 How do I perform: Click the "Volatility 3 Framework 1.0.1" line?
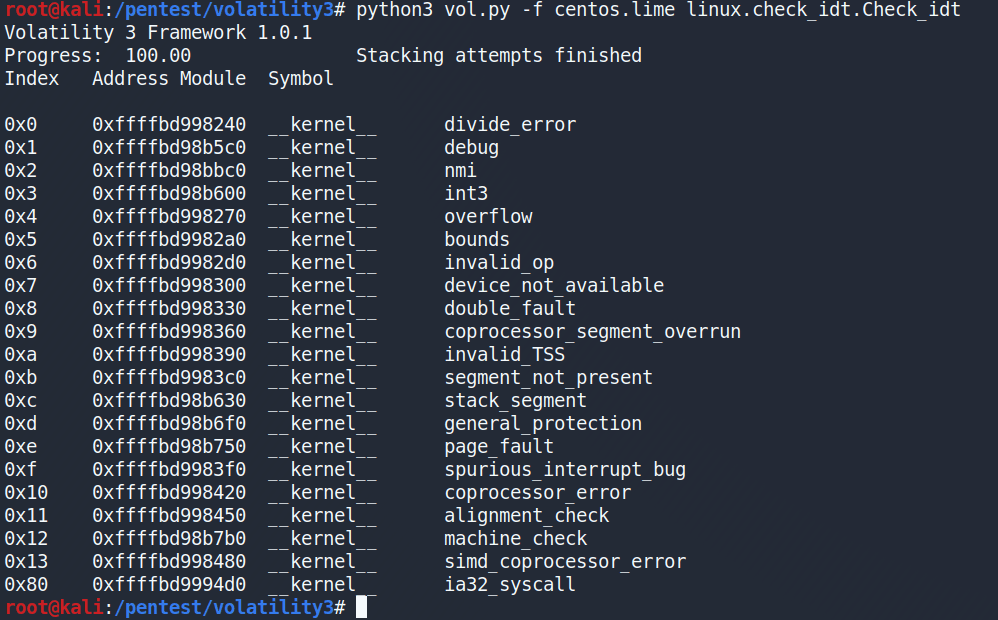coord(158,32)
